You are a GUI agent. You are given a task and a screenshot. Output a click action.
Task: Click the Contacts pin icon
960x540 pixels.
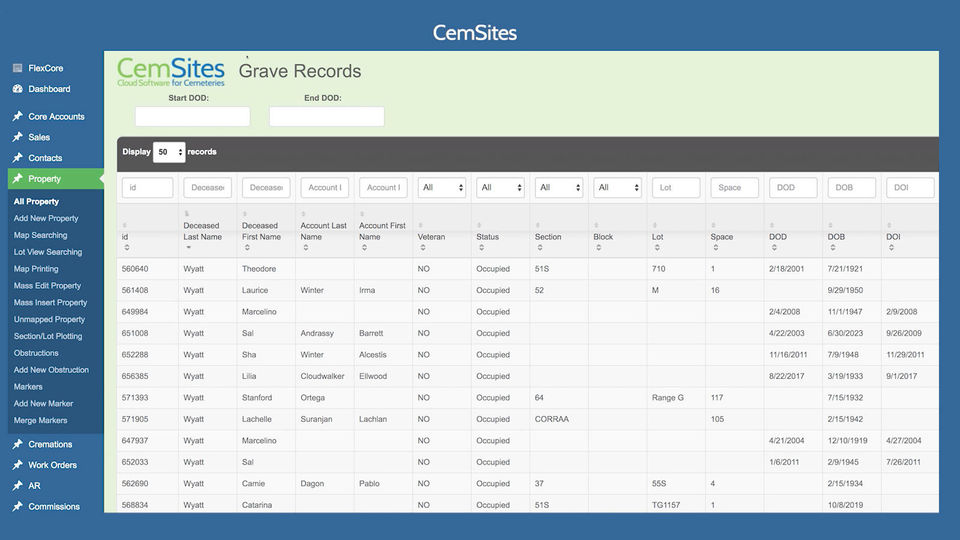pyautogui.click(x=17, y=158)
